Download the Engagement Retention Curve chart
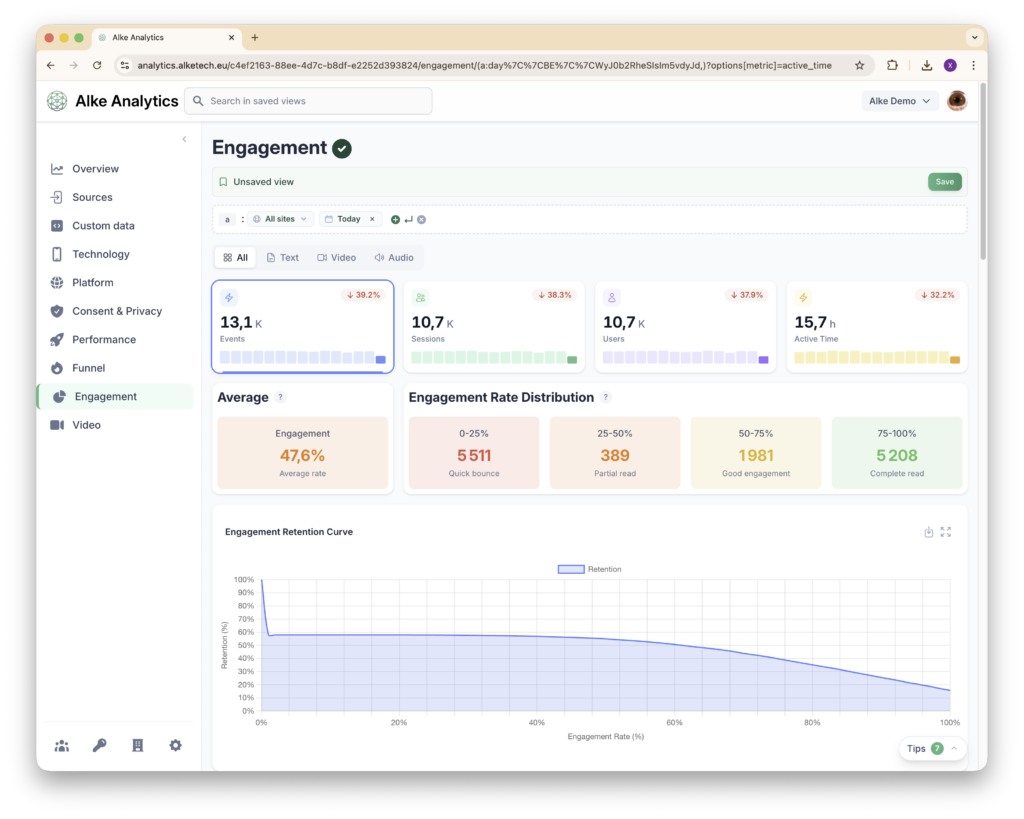 point(929,532)
